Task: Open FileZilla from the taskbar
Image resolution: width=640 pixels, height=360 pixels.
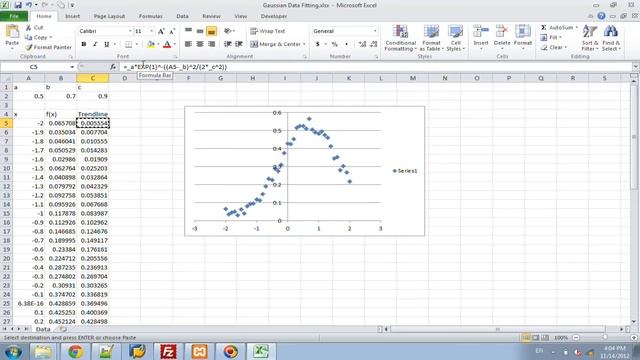Action: click(168, 351)
